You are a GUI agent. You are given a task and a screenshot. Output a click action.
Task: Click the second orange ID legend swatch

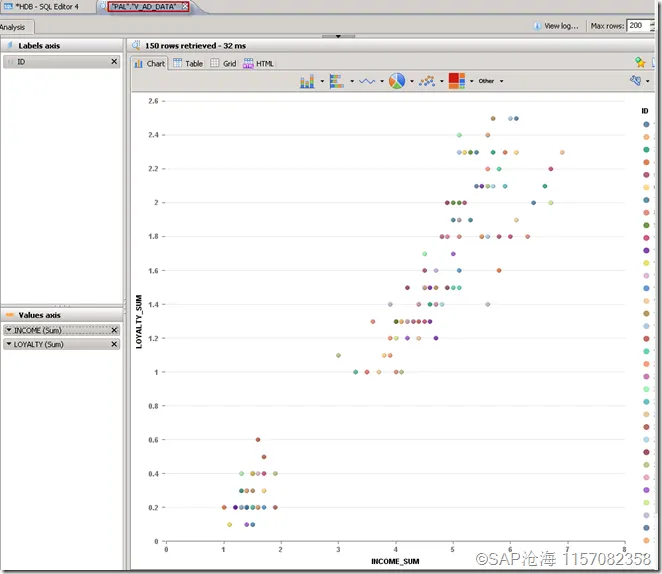tap(646, 137)
